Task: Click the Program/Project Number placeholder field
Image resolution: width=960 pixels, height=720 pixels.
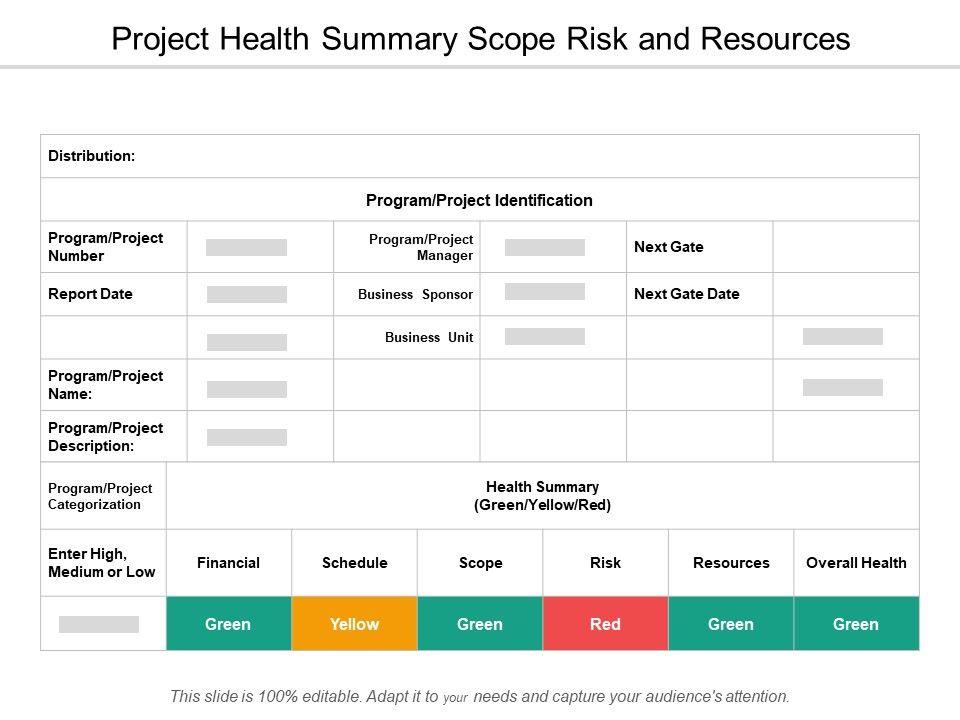Action: pyautogui.click(x=246, y=247)
